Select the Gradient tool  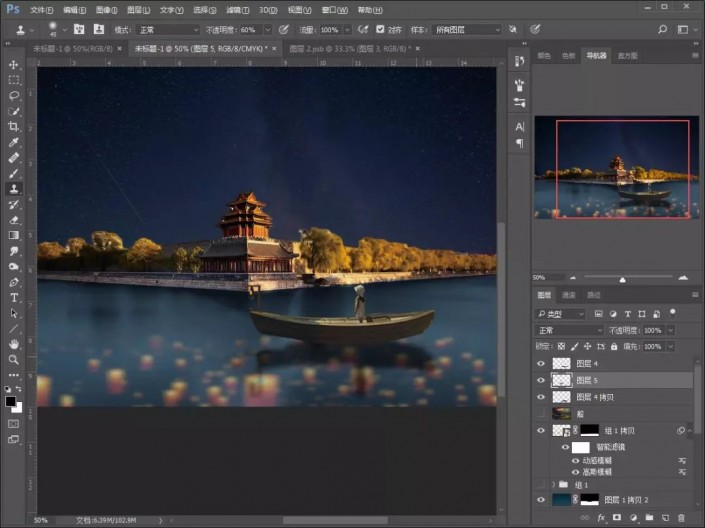click(x=13, y=235)
